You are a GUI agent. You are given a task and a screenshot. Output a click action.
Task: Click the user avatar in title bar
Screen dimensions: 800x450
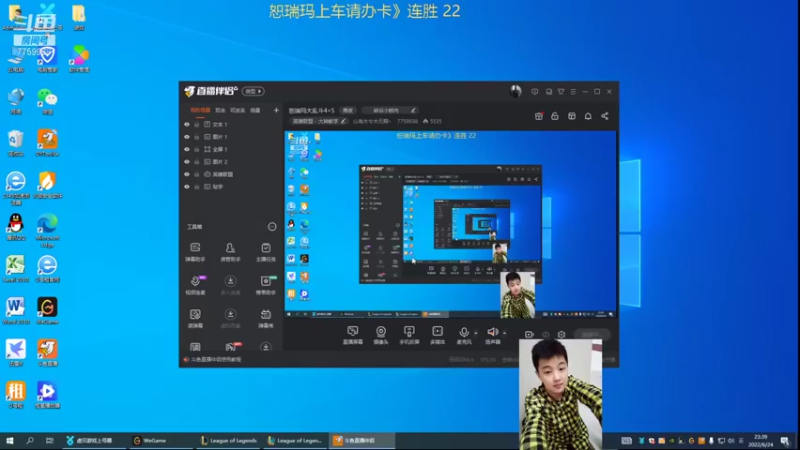[515, 91]
